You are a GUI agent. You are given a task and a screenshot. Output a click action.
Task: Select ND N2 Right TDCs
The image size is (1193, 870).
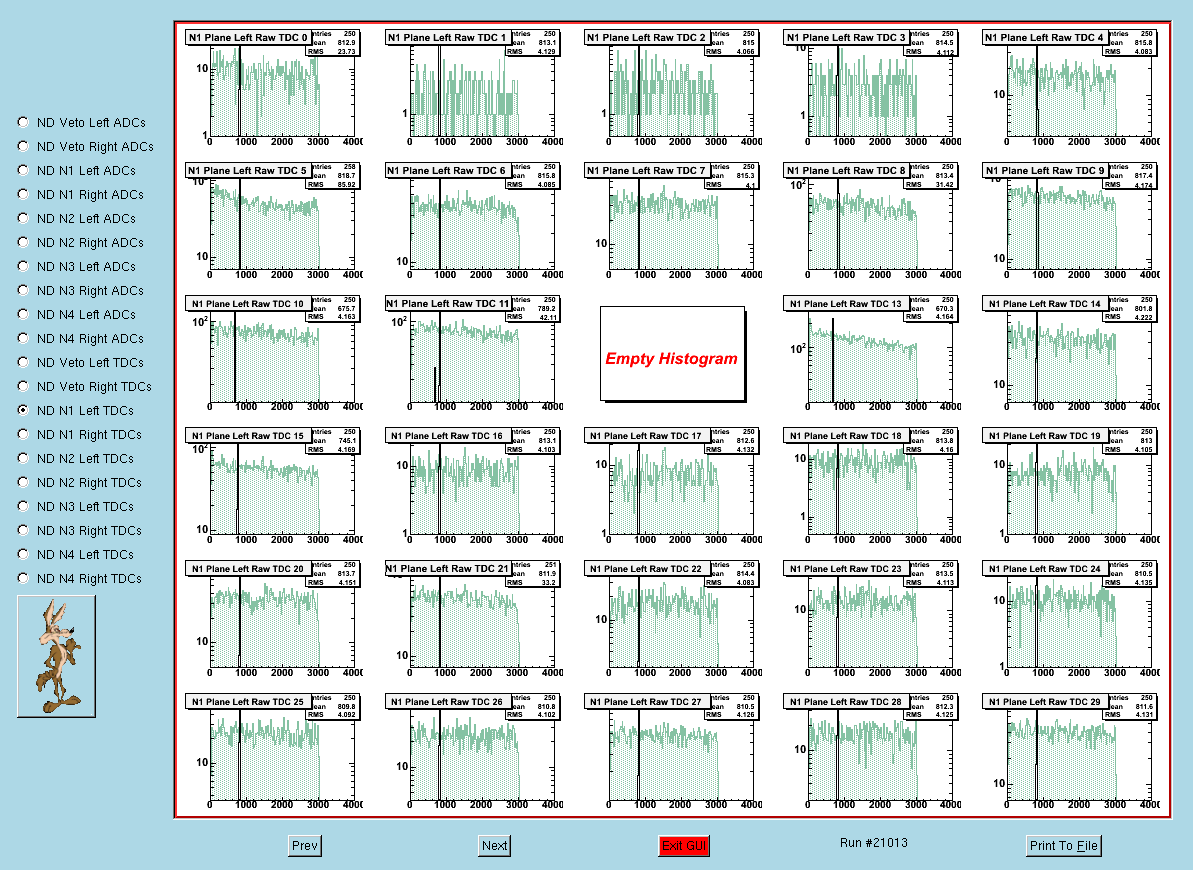(x=23, y=482)
